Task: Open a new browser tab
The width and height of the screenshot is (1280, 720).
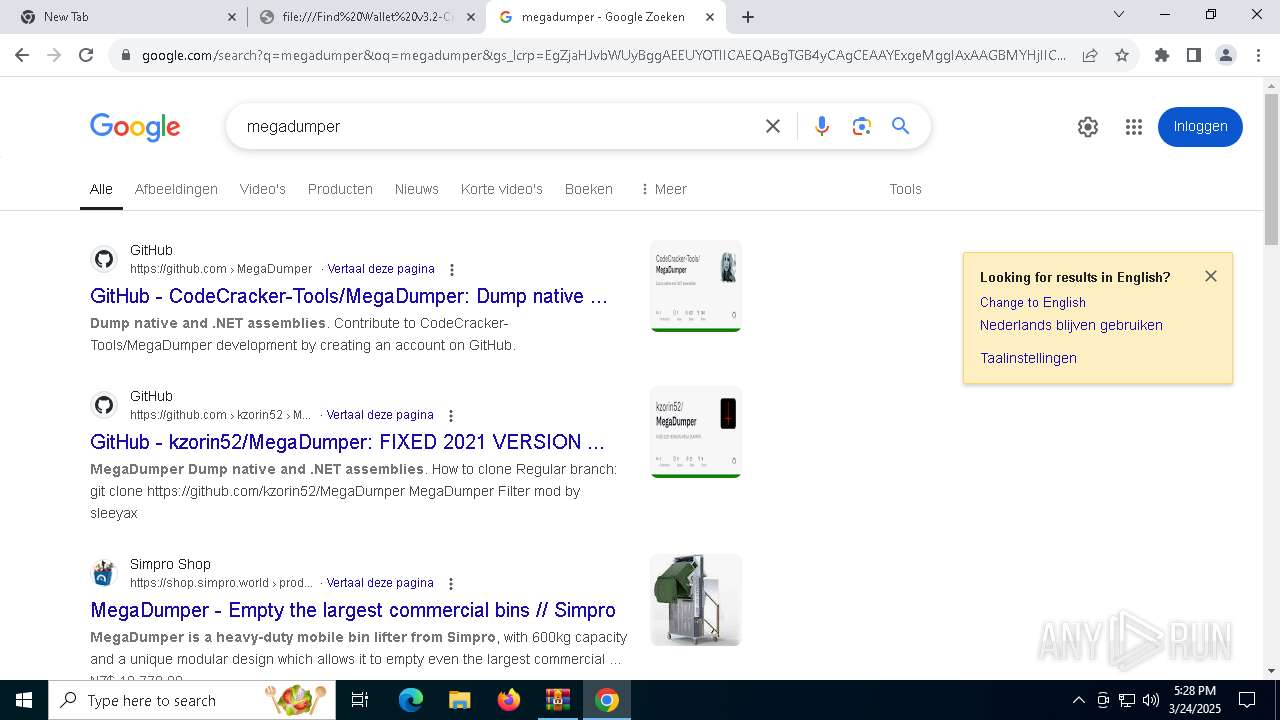Action: (x=748, y=17)
